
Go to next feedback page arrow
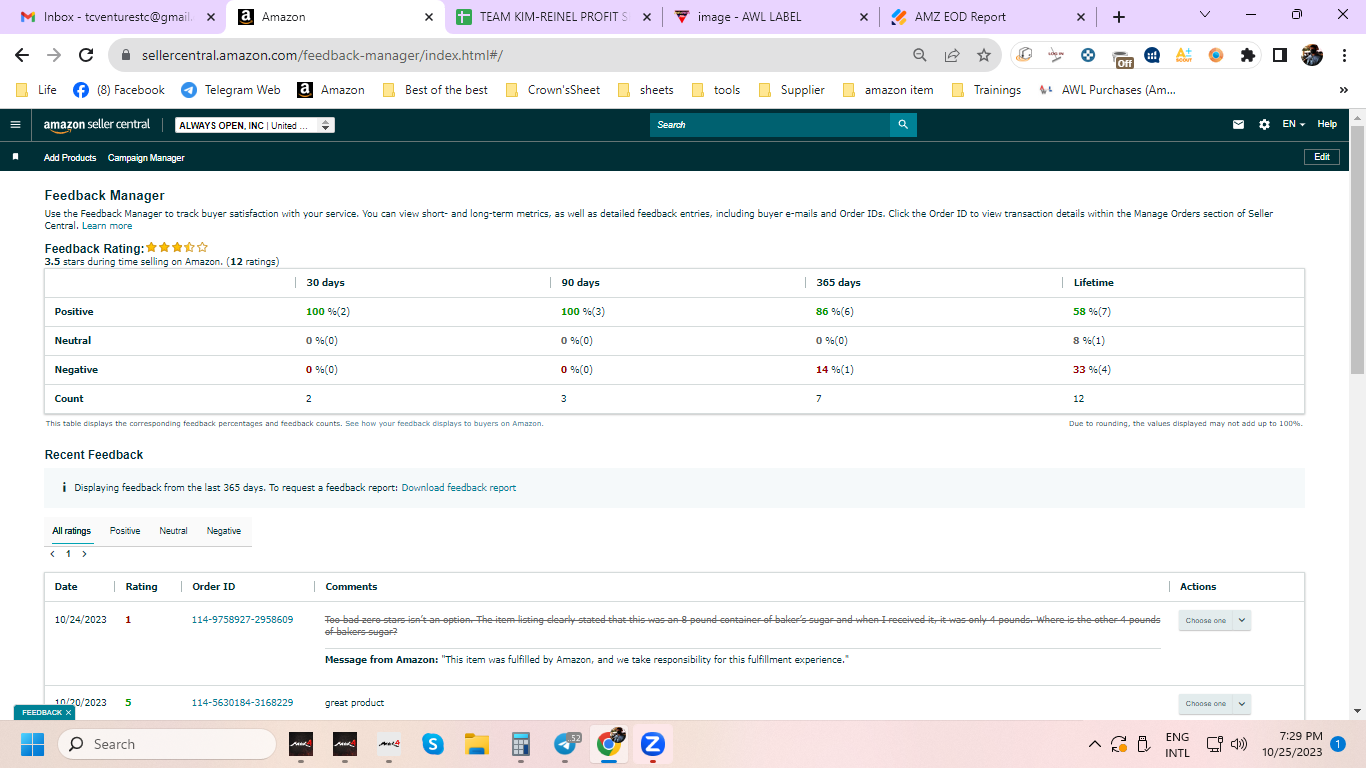click(85, 554)
